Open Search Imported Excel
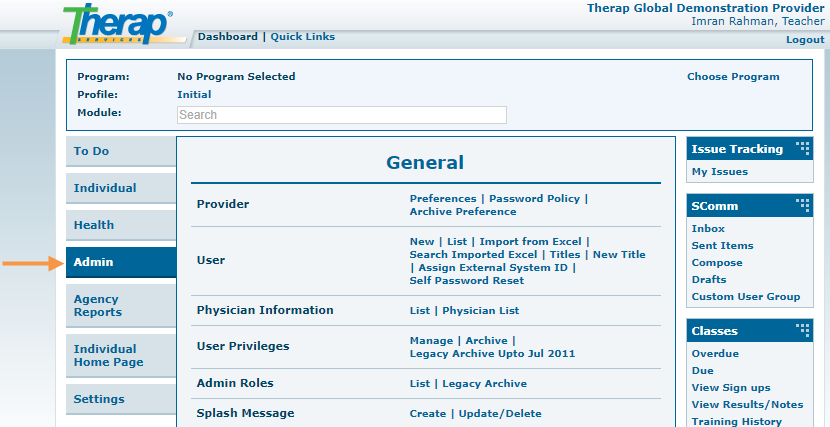830x427 pixels. pos(473,255)
